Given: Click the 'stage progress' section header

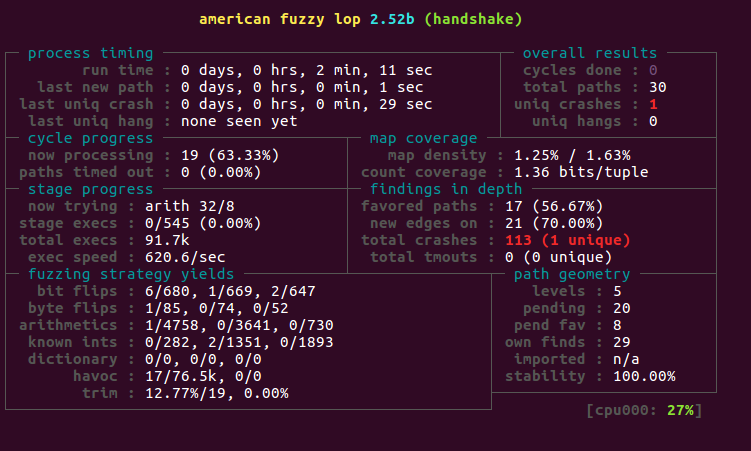Looking at the screenshot, I should pos(91,189).
